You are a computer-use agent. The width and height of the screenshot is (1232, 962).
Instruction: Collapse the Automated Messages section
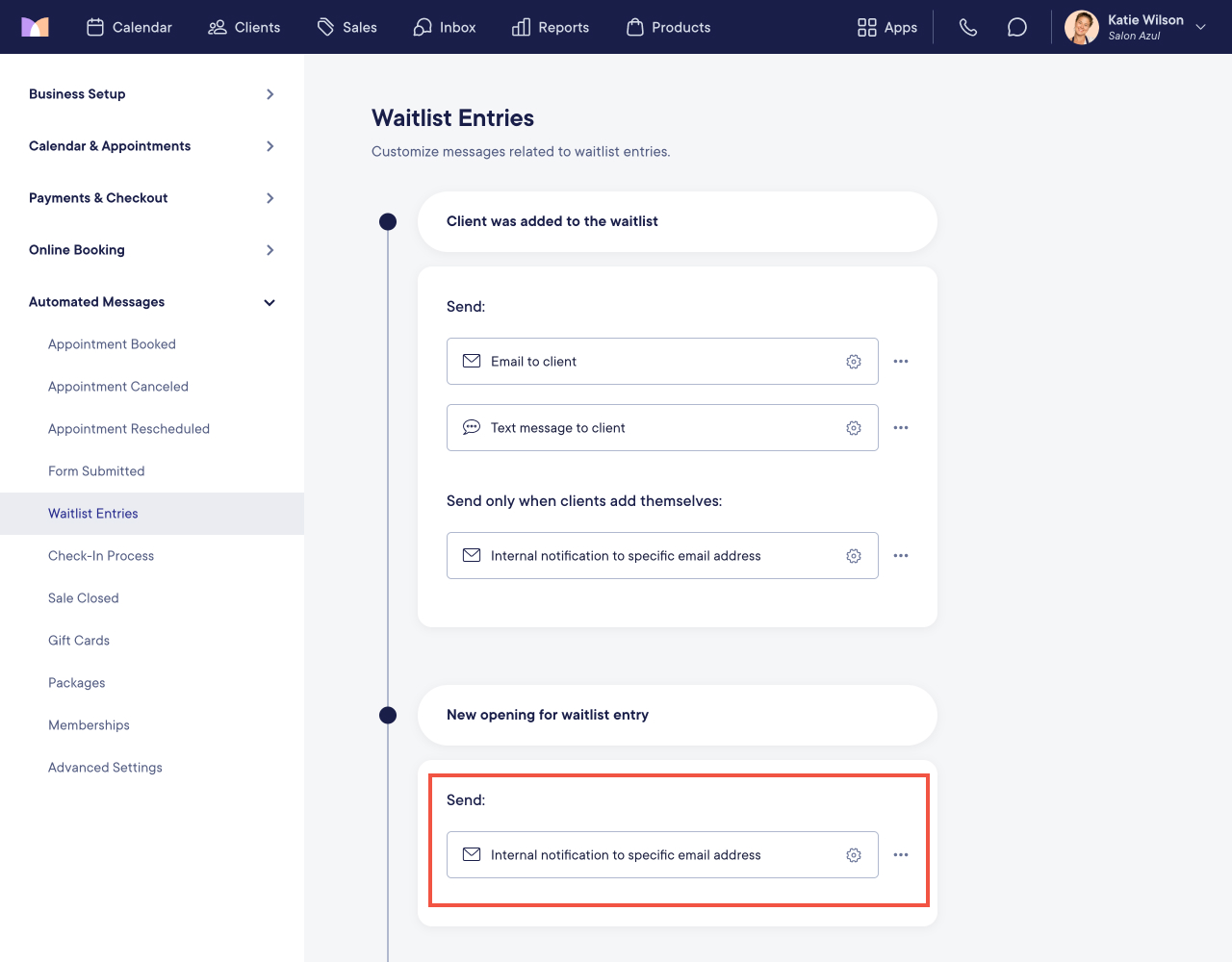point(152,302)
